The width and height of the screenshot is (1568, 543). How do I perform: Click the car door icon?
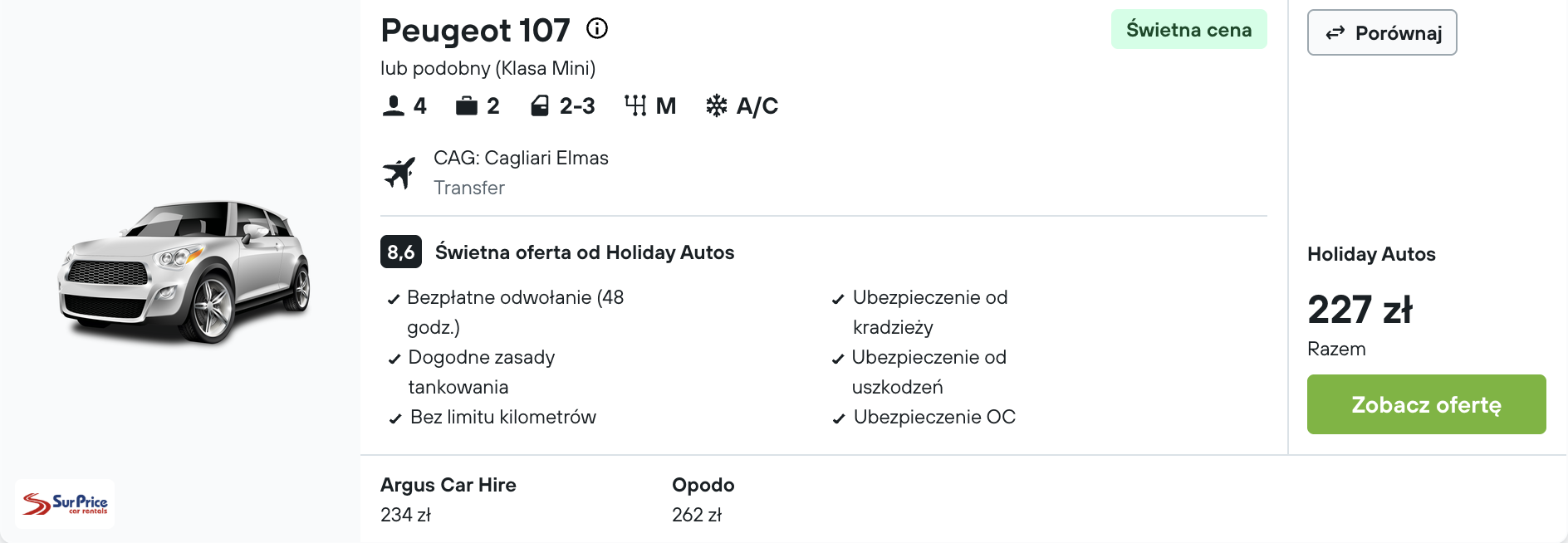coord(540,106)
